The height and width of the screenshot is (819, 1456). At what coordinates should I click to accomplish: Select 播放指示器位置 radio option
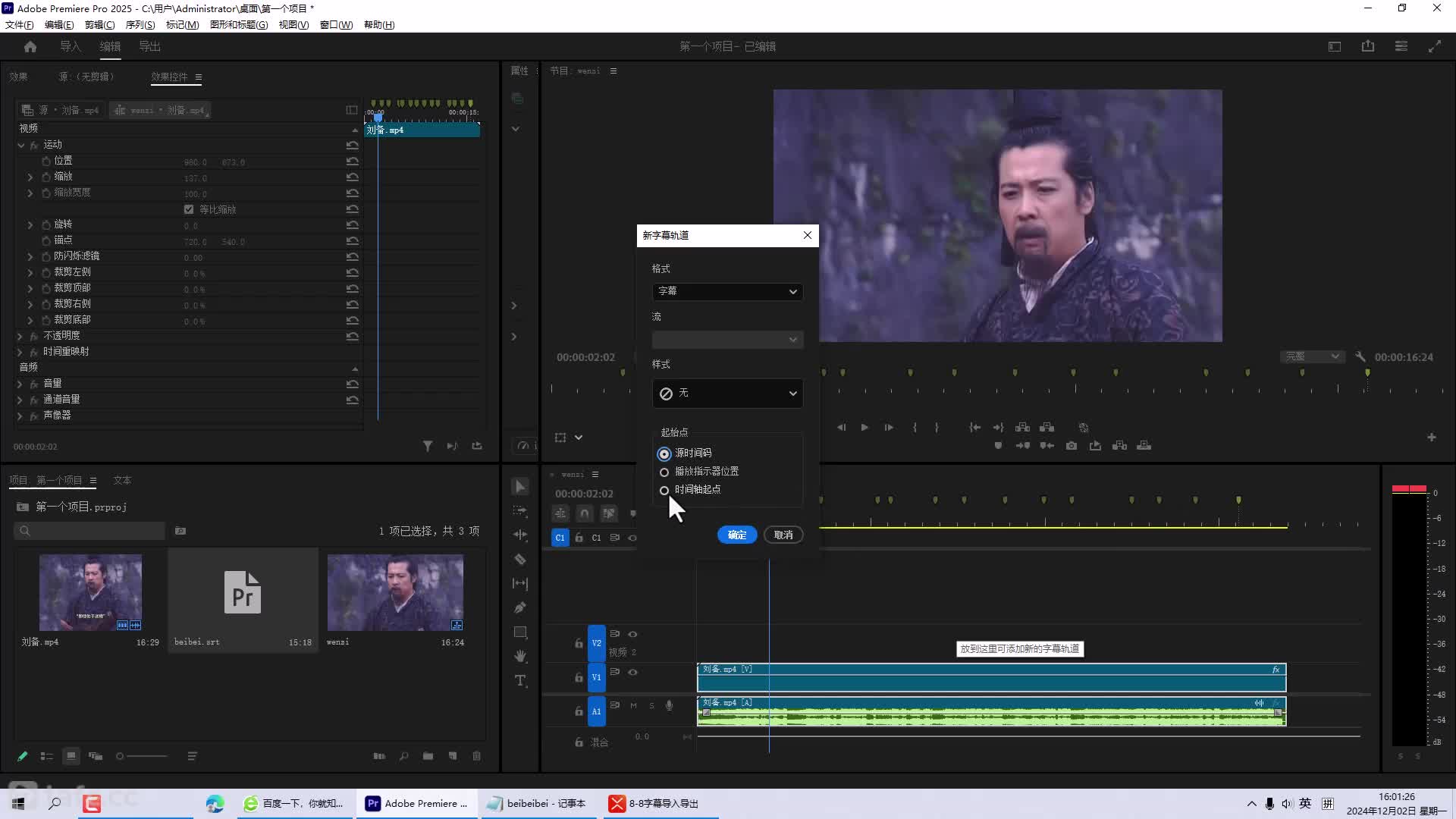click(x=664, y=472)
